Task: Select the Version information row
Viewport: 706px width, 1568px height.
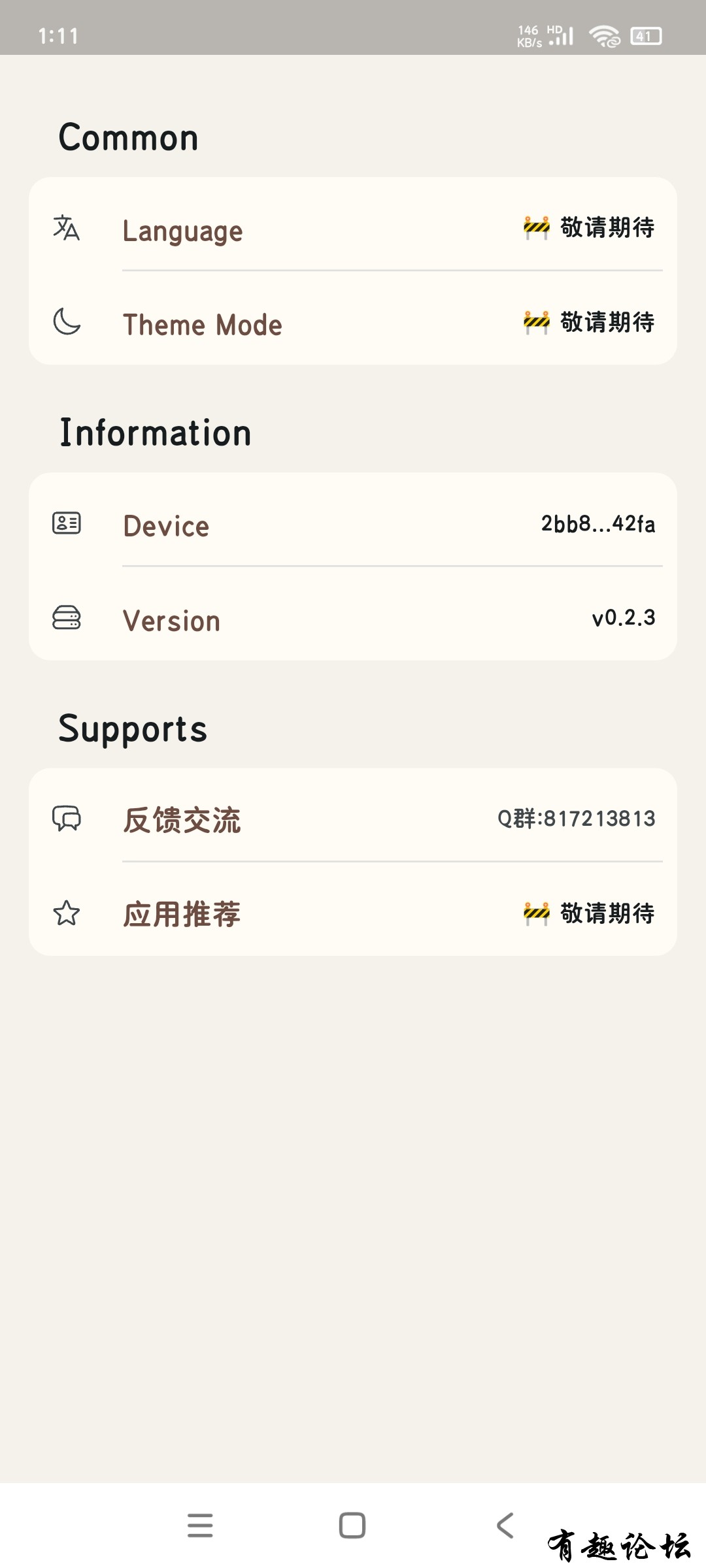Action: click(353, 613)
